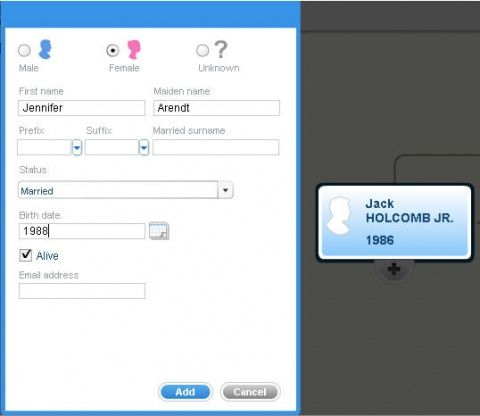
Task: Click the Suffix text box
Action: pos(112,147)
